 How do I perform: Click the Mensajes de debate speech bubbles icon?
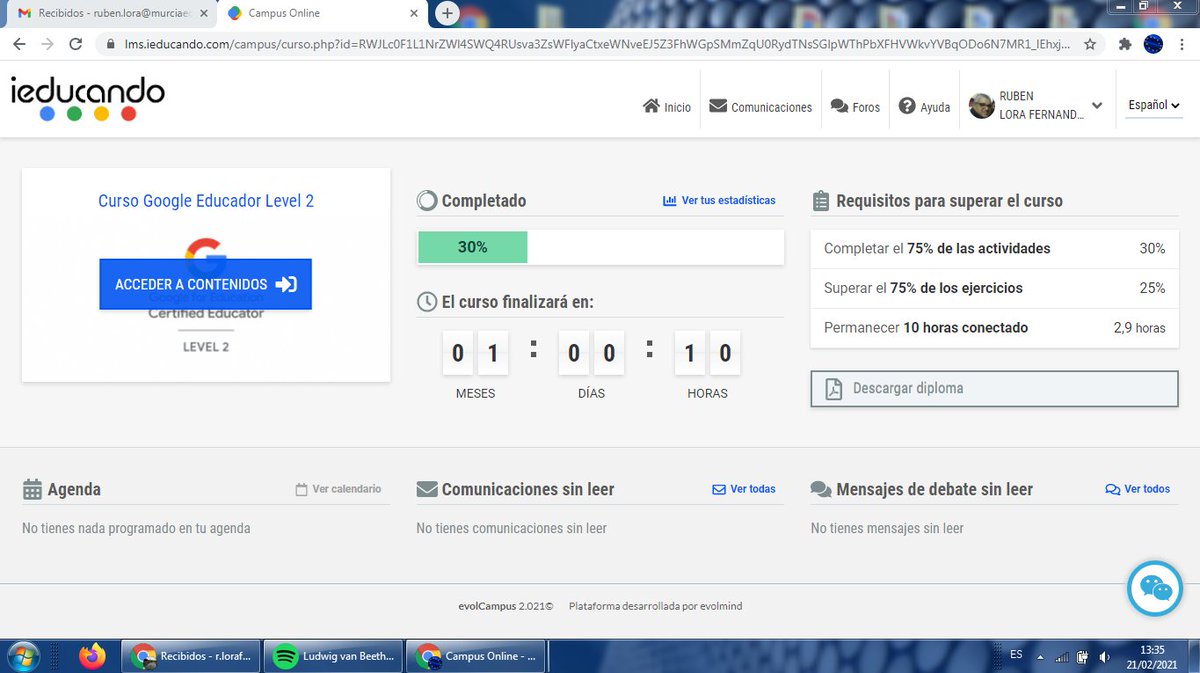click(x=821, y=490)
